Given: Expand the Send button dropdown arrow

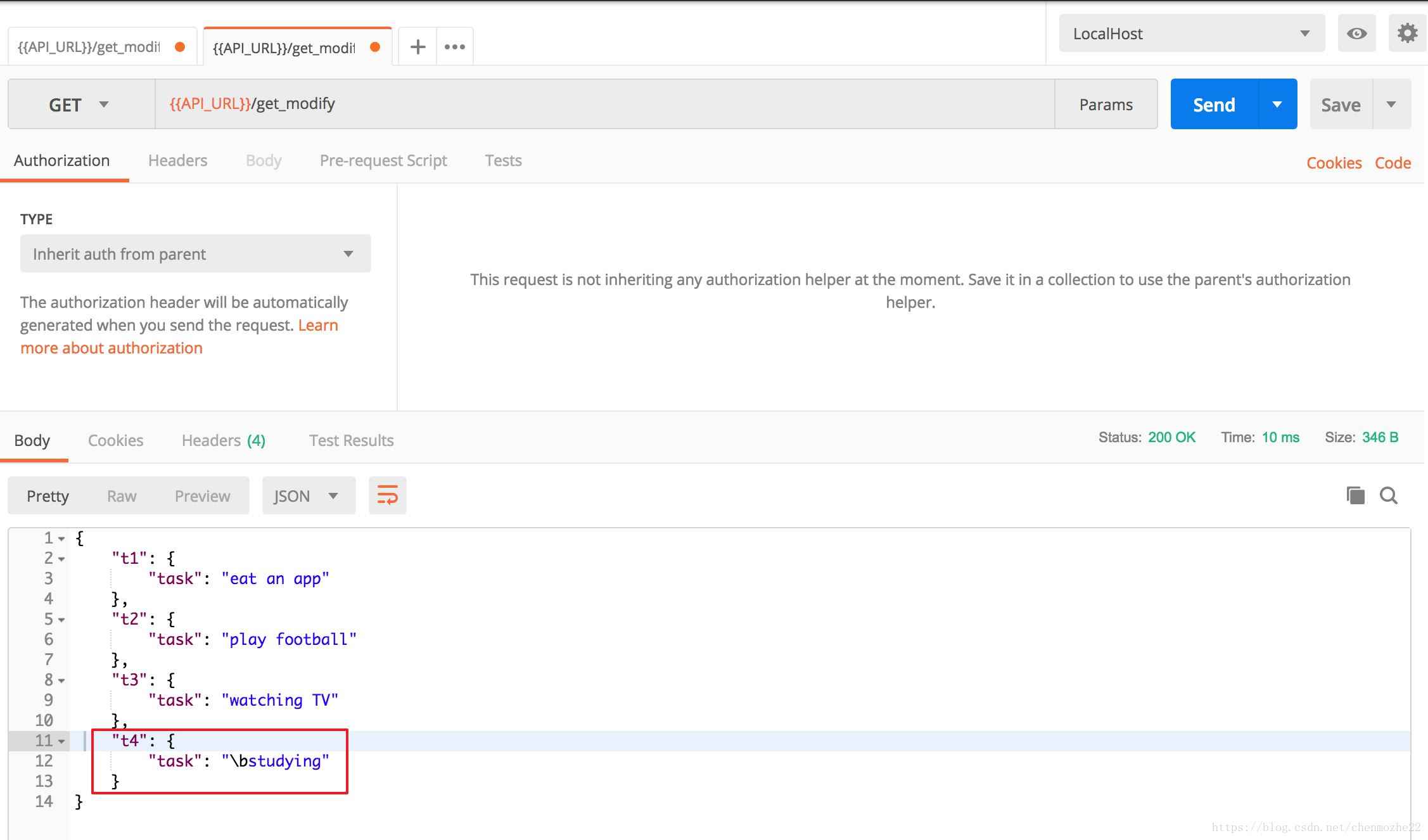Looking at the screenshot, I should pyautogui.click(x=1276, y=103).
